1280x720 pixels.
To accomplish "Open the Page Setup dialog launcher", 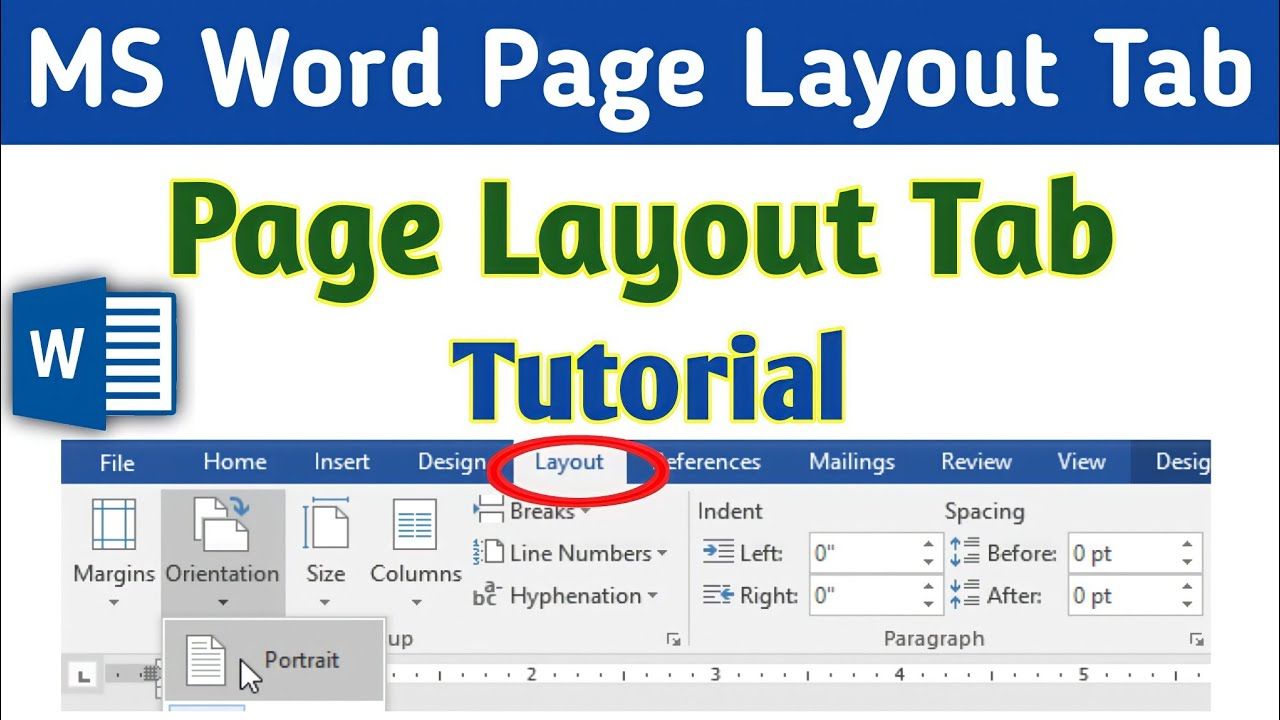I will point(674,639).
